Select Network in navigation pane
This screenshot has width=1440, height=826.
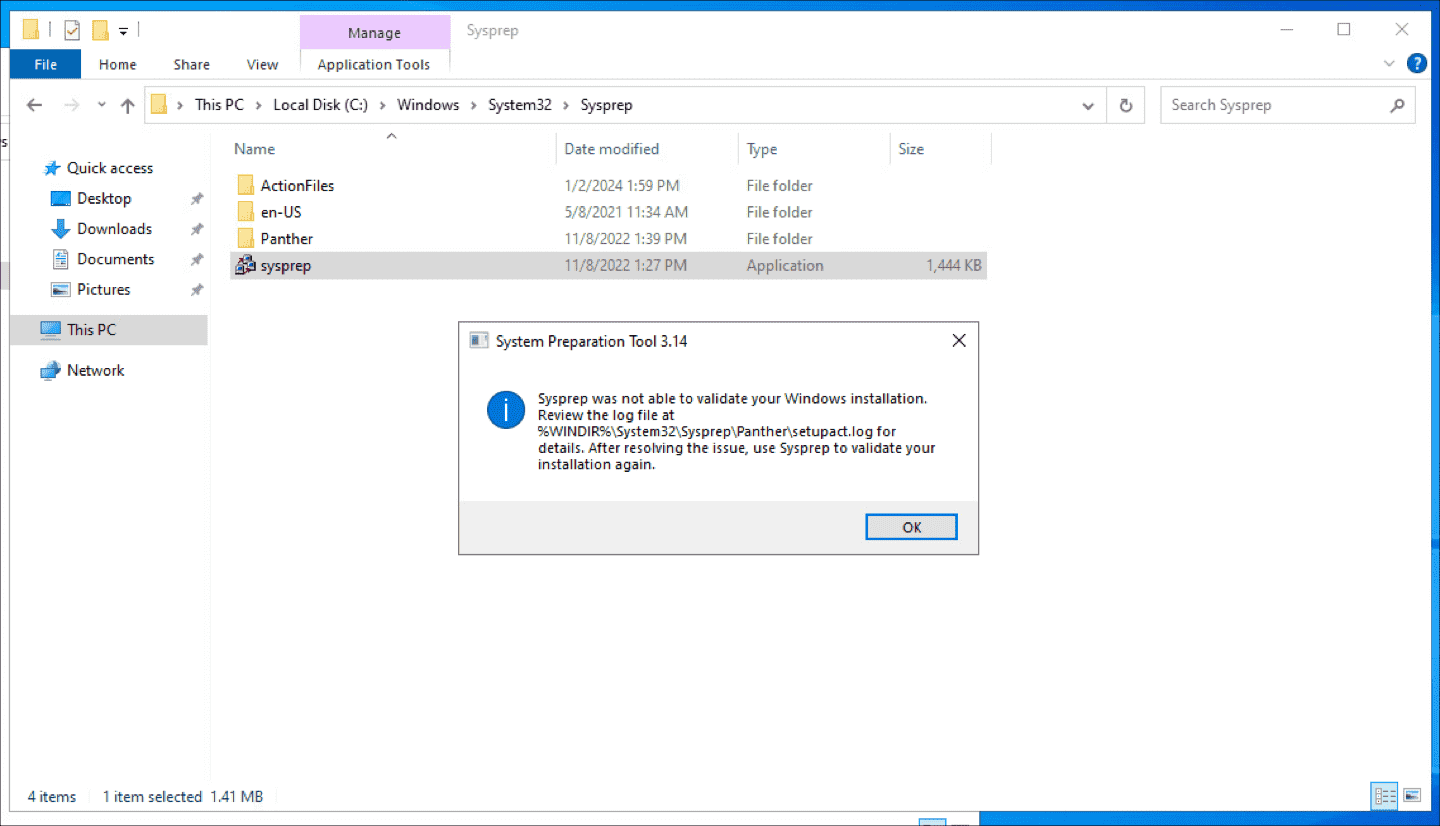coord(95,370)
